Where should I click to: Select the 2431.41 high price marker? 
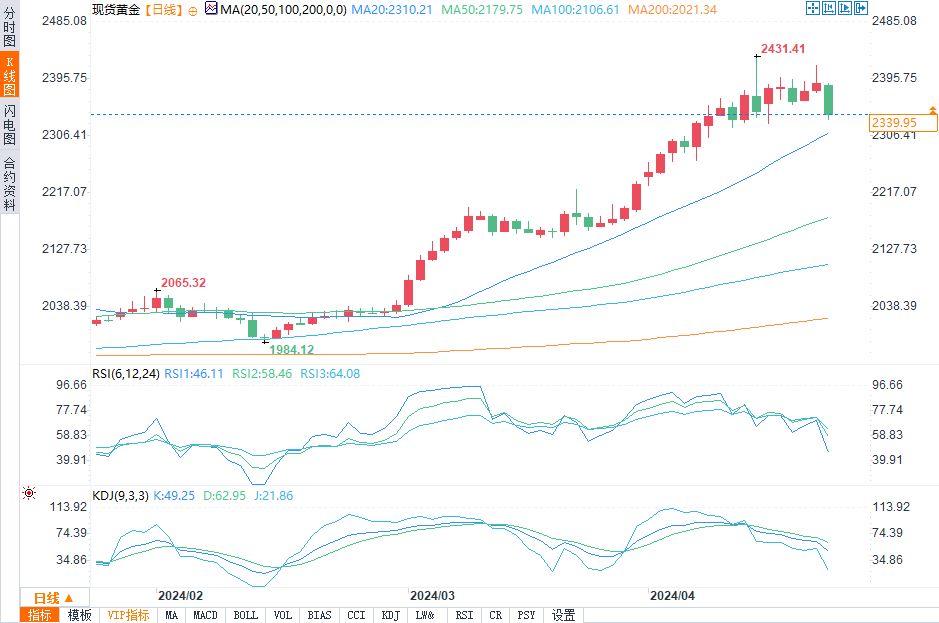pos(782,48)
